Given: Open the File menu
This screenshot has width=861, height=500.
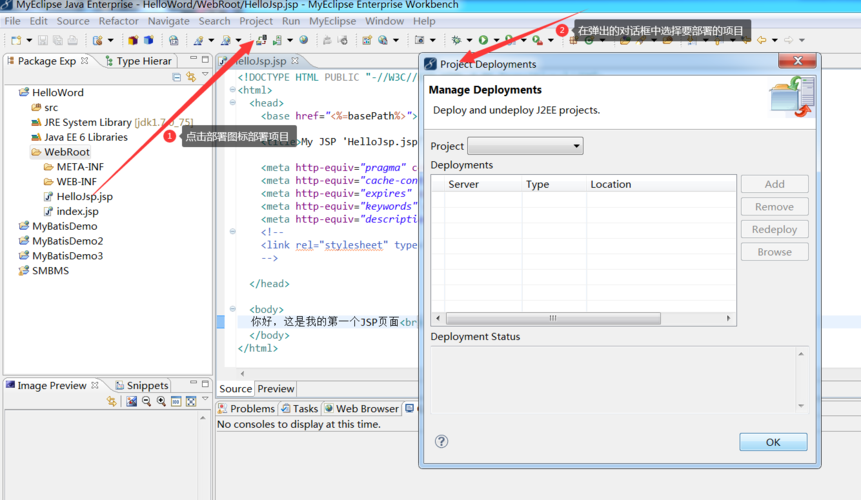Looking at the screenshot, I should (12, 21).
